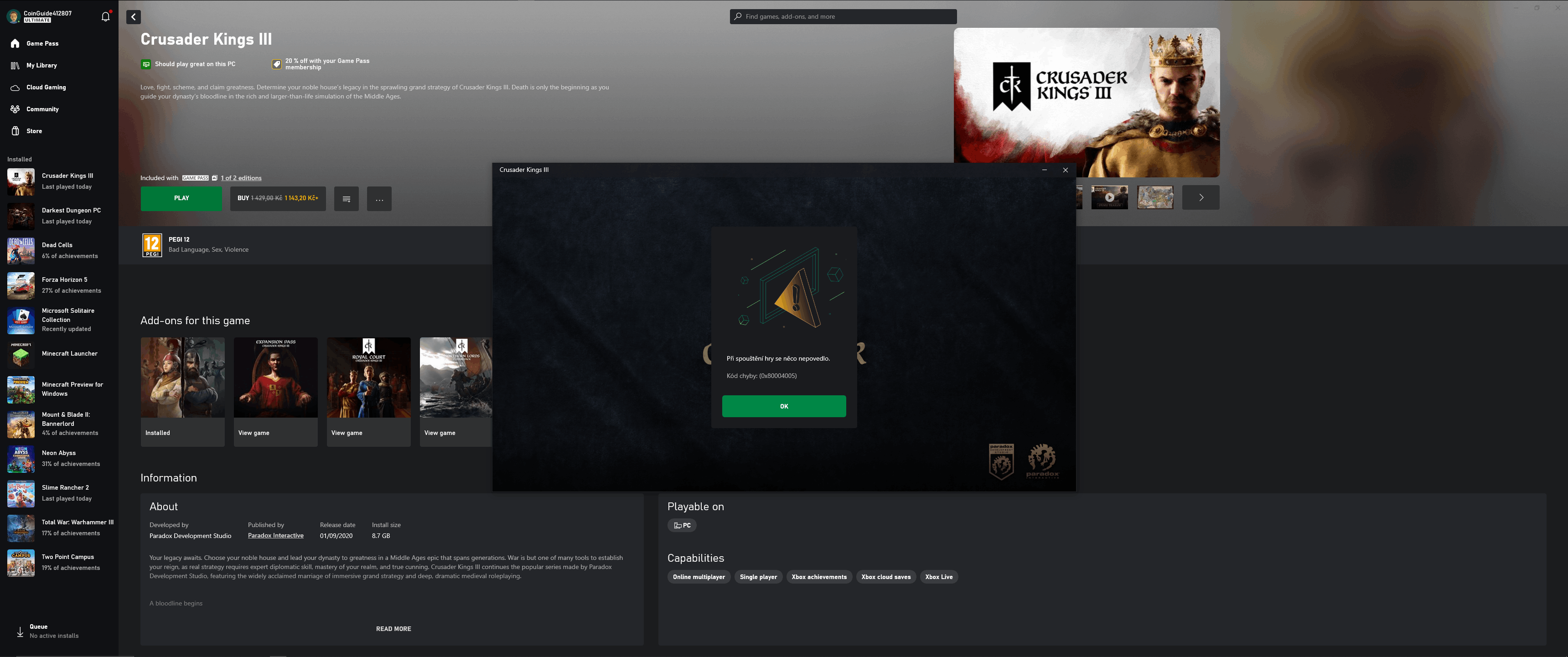Select Dead Cells in installed list
This screenshot has width=1568, height=657.
click(x=59, y=251)
